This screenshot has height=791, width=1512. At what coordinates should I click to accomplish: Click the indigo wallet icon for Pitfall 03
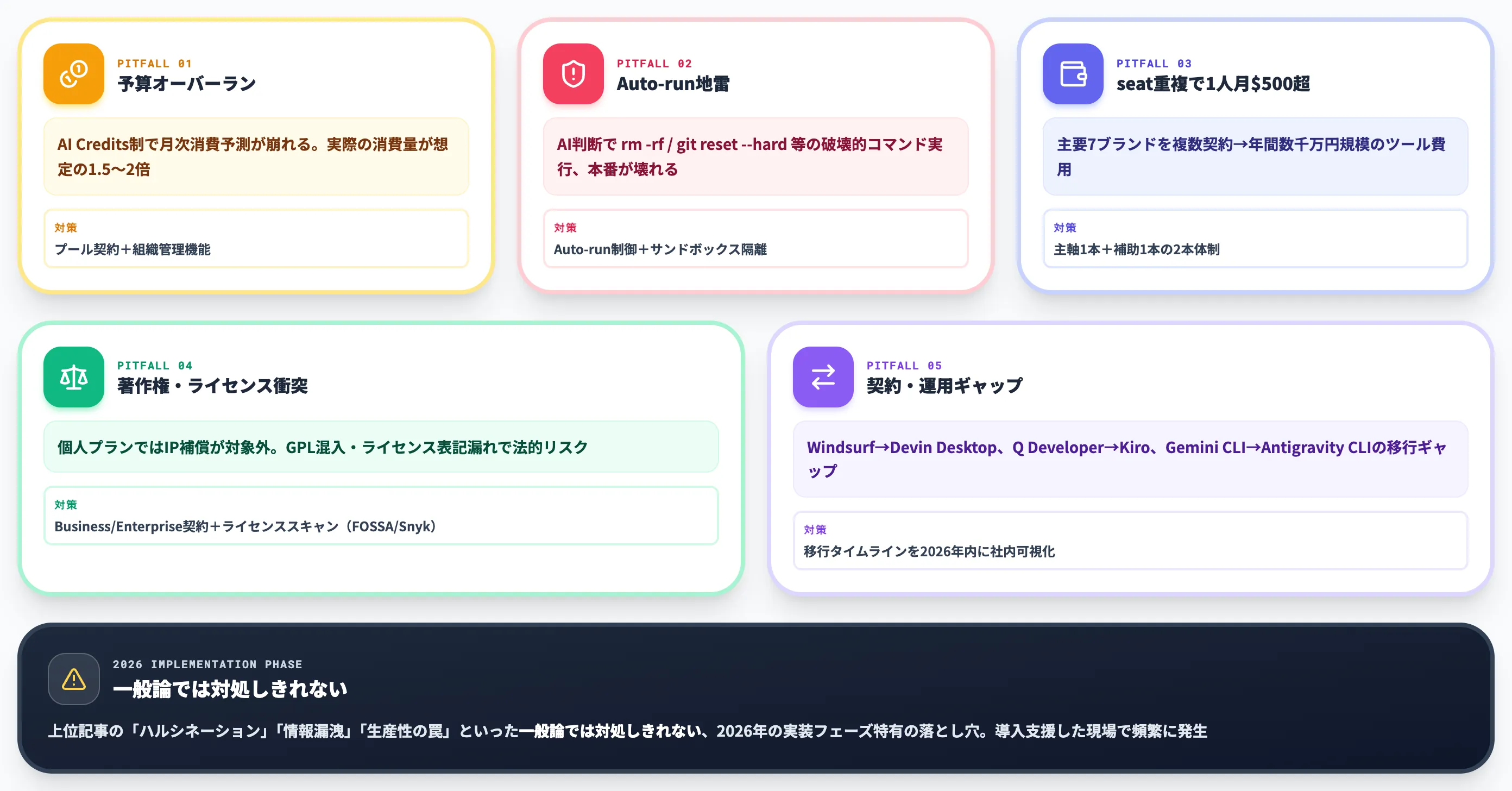(1073, 74)
